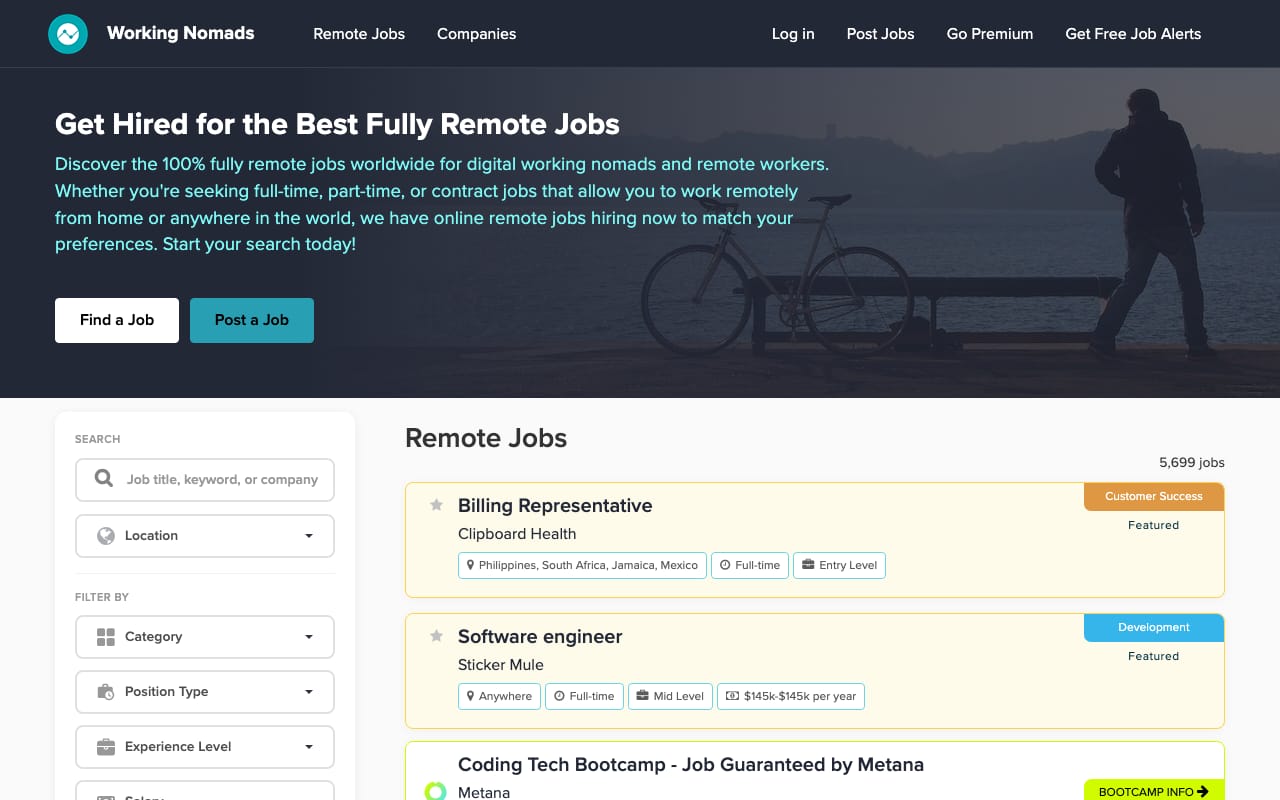
Task: Click the Experience Level briefcase icon
Action: pos(105,747)
